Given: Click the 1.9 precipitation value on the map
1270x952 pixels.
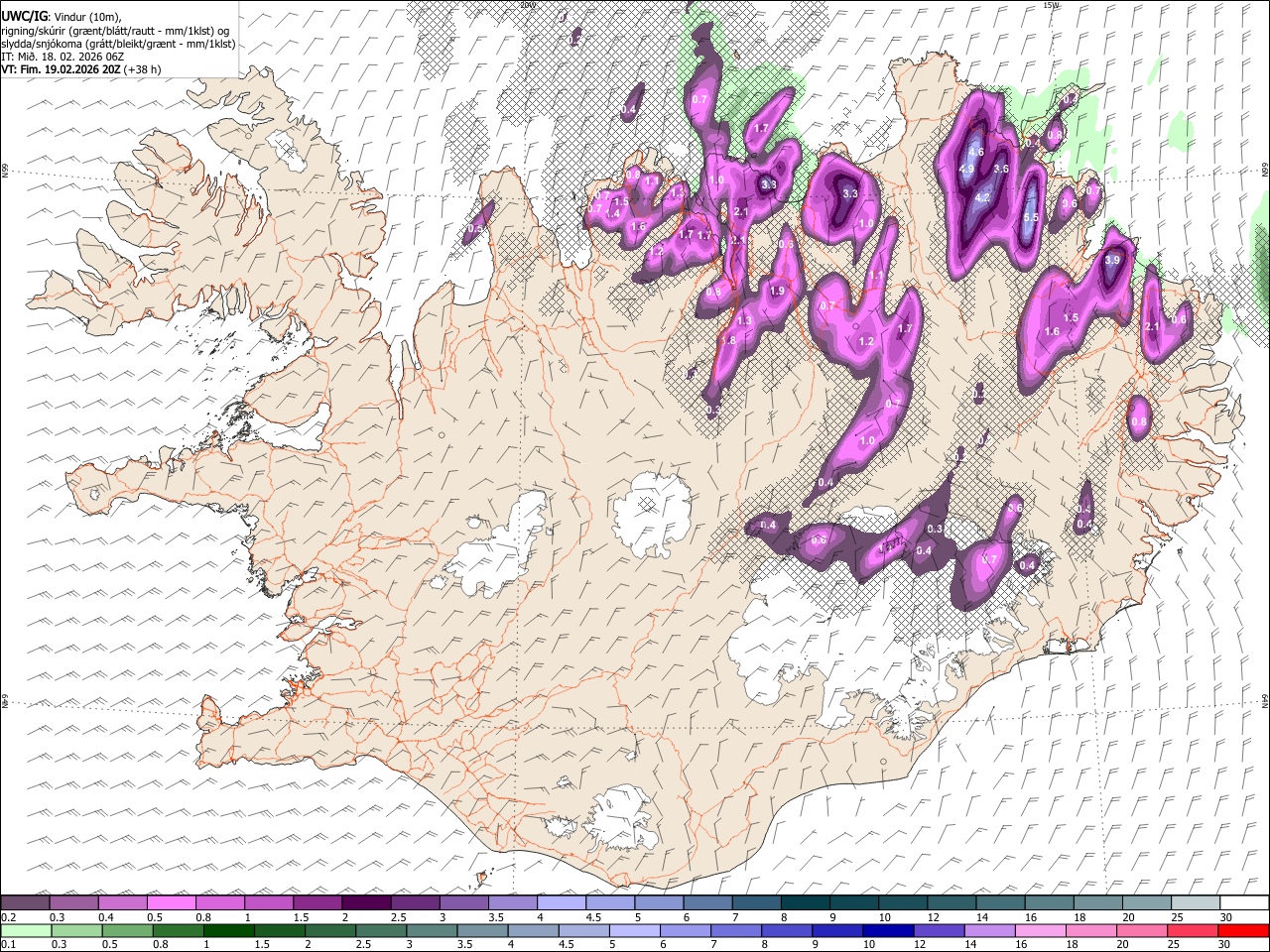Looking at the screenshot, I should [x=777, y=291].
